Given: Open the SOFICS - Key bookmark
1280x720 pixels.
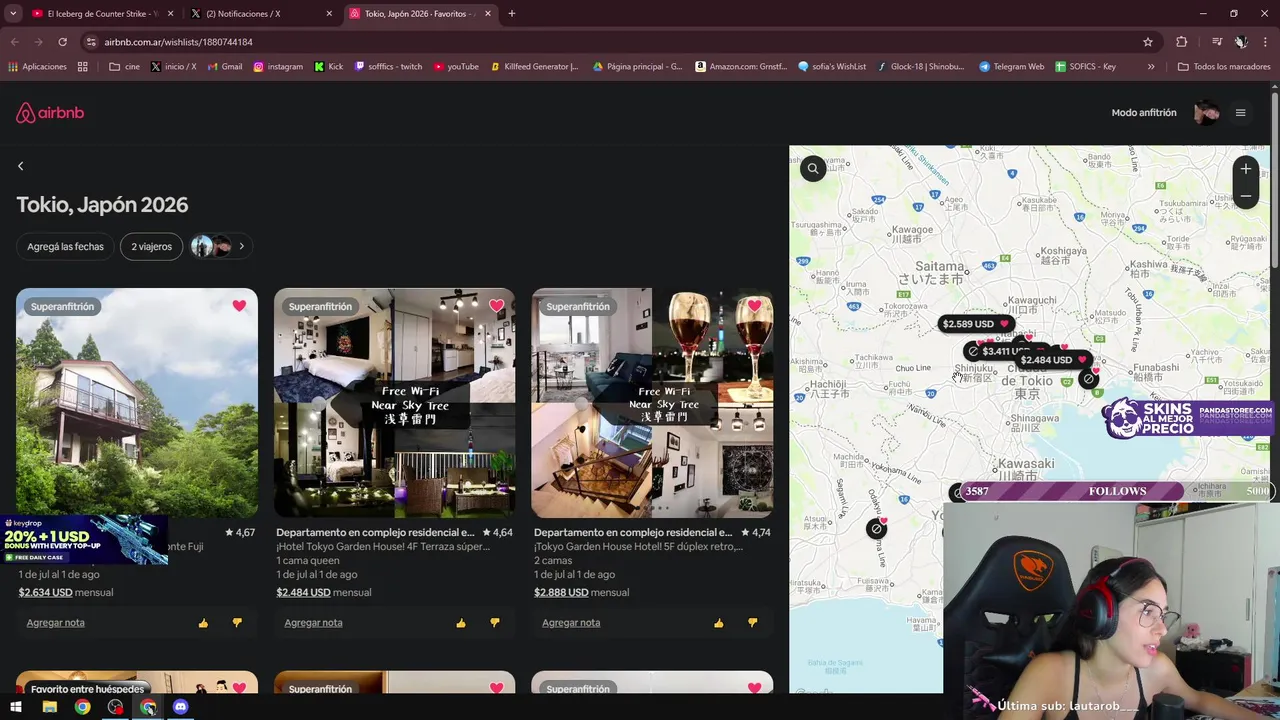Looking at the screenshot, I should pyautogui.click(x=1085, y=67).
